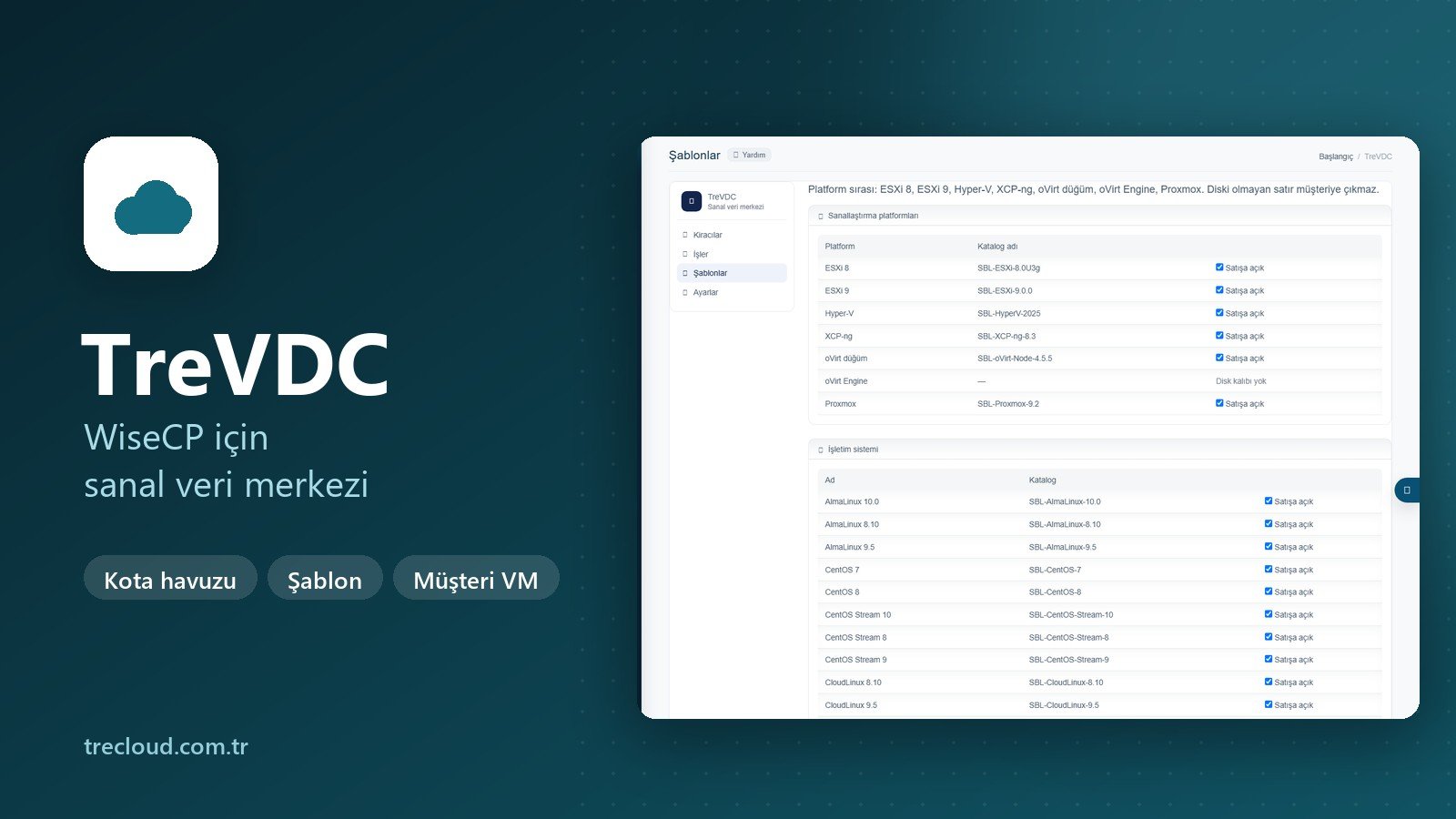Click catalog name SBL-Proxmox-9.2
Screen dimensions: 1456x819
(x=1008, y=404)
